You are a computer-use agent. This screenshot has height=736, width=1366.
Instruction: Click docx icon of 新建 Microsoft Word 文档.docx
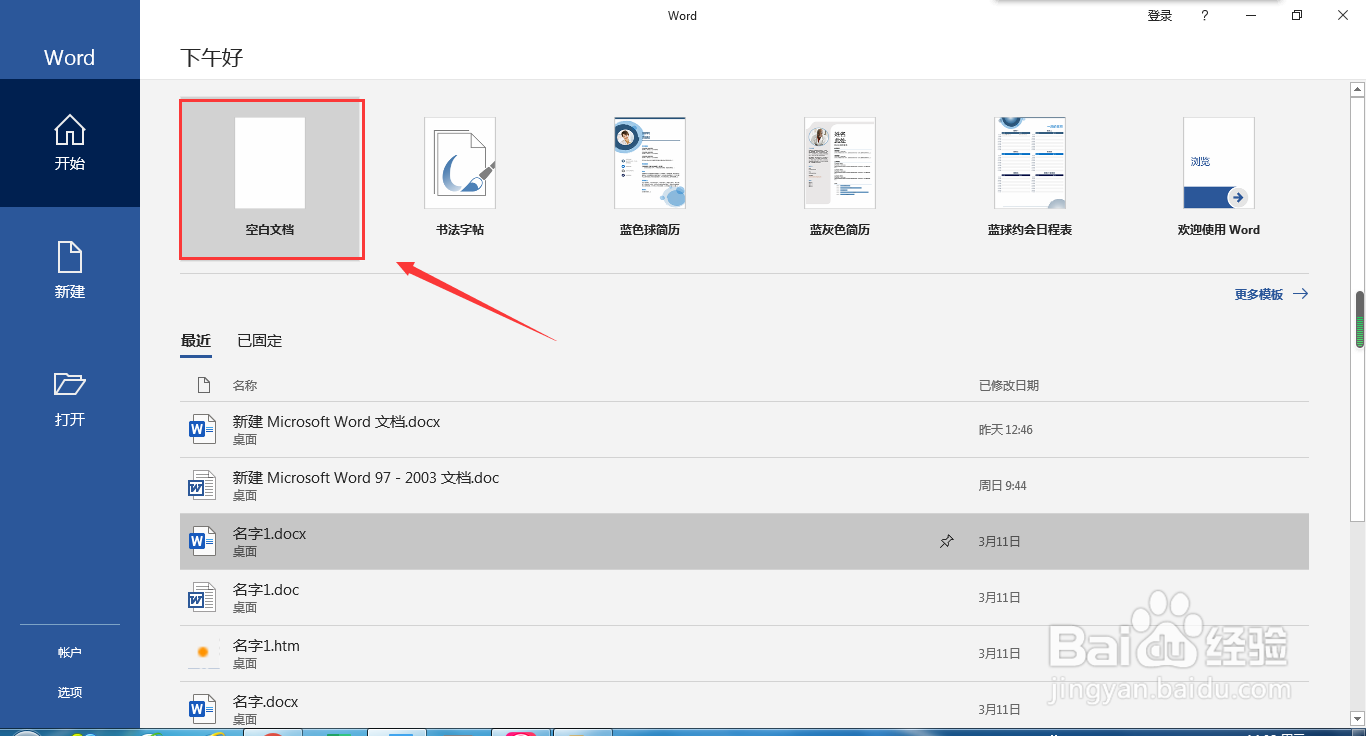(x=203, y=430)
